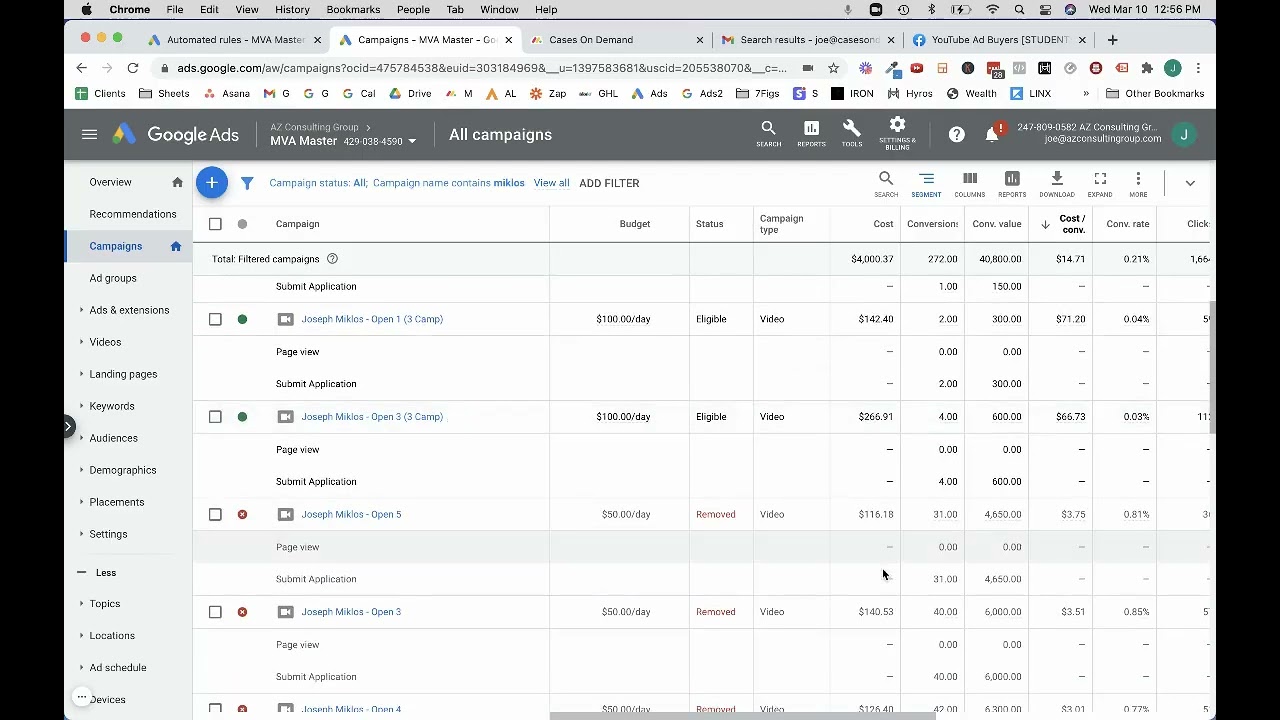
Task: Click green status dot for Open 1 (3 Camp)
Action: pyautogui.click(x=242, y=319)
